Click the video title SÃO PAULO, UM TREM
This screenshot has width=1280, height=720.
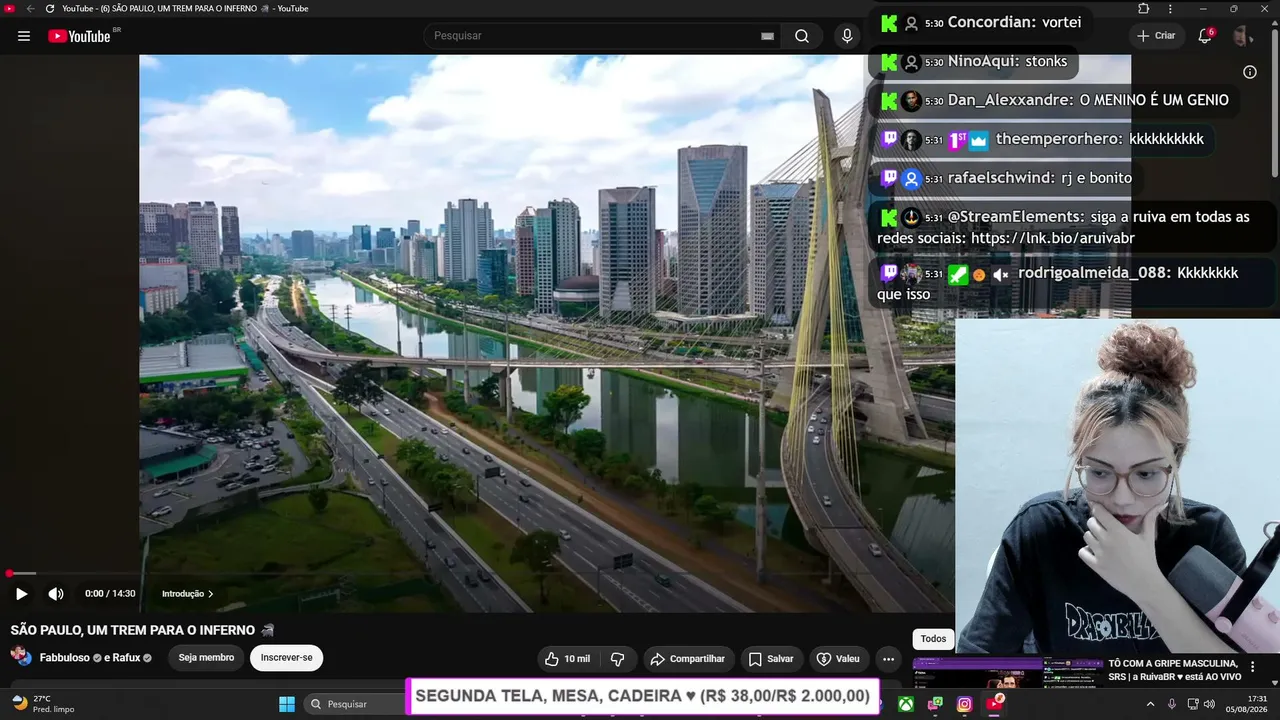coord(142,630)
